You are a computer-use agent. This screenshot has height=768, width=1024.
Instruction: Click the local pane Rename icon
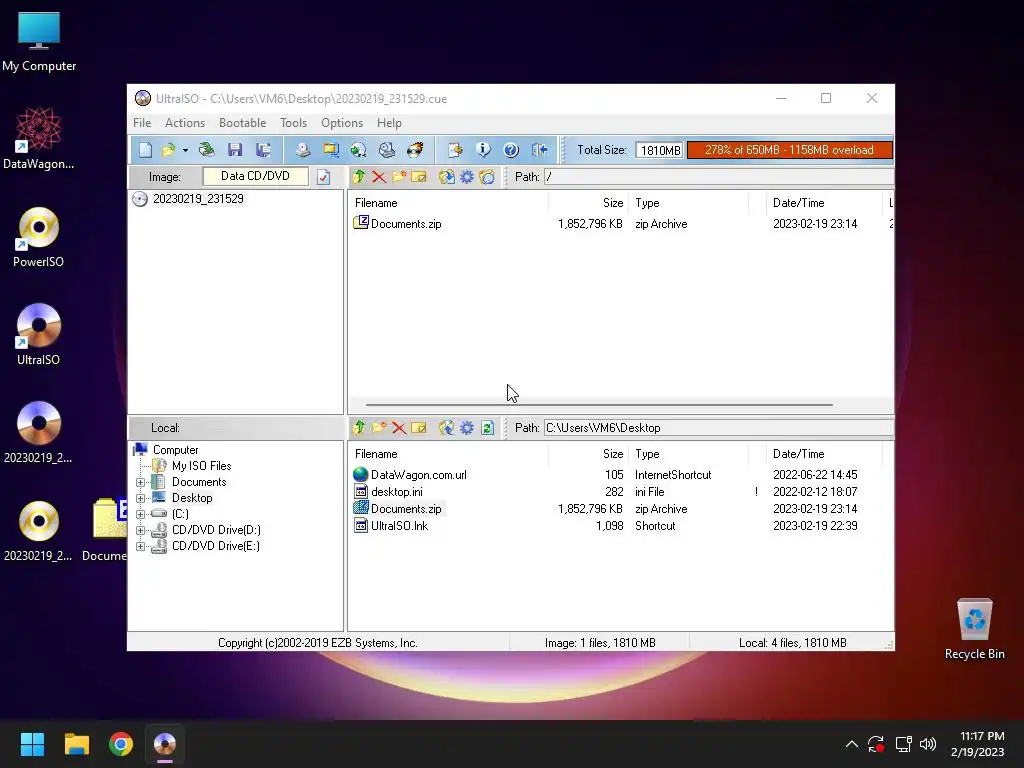pos(419,428)
